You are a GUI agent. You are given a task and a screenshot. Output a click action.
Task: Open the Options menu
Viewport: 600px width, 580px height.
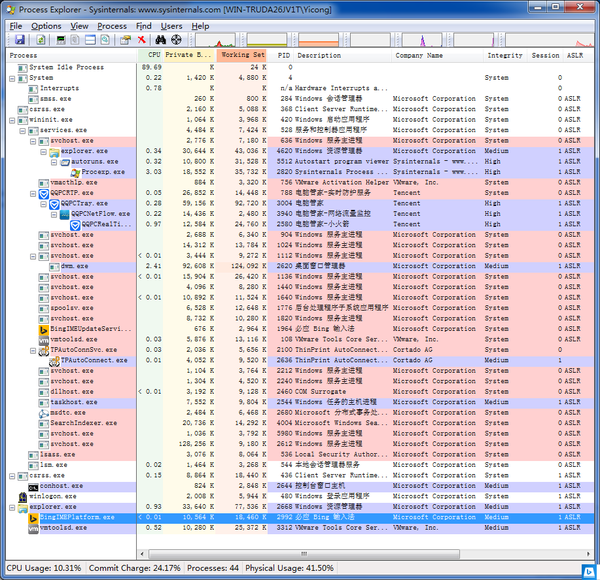[x=46, y=26]
